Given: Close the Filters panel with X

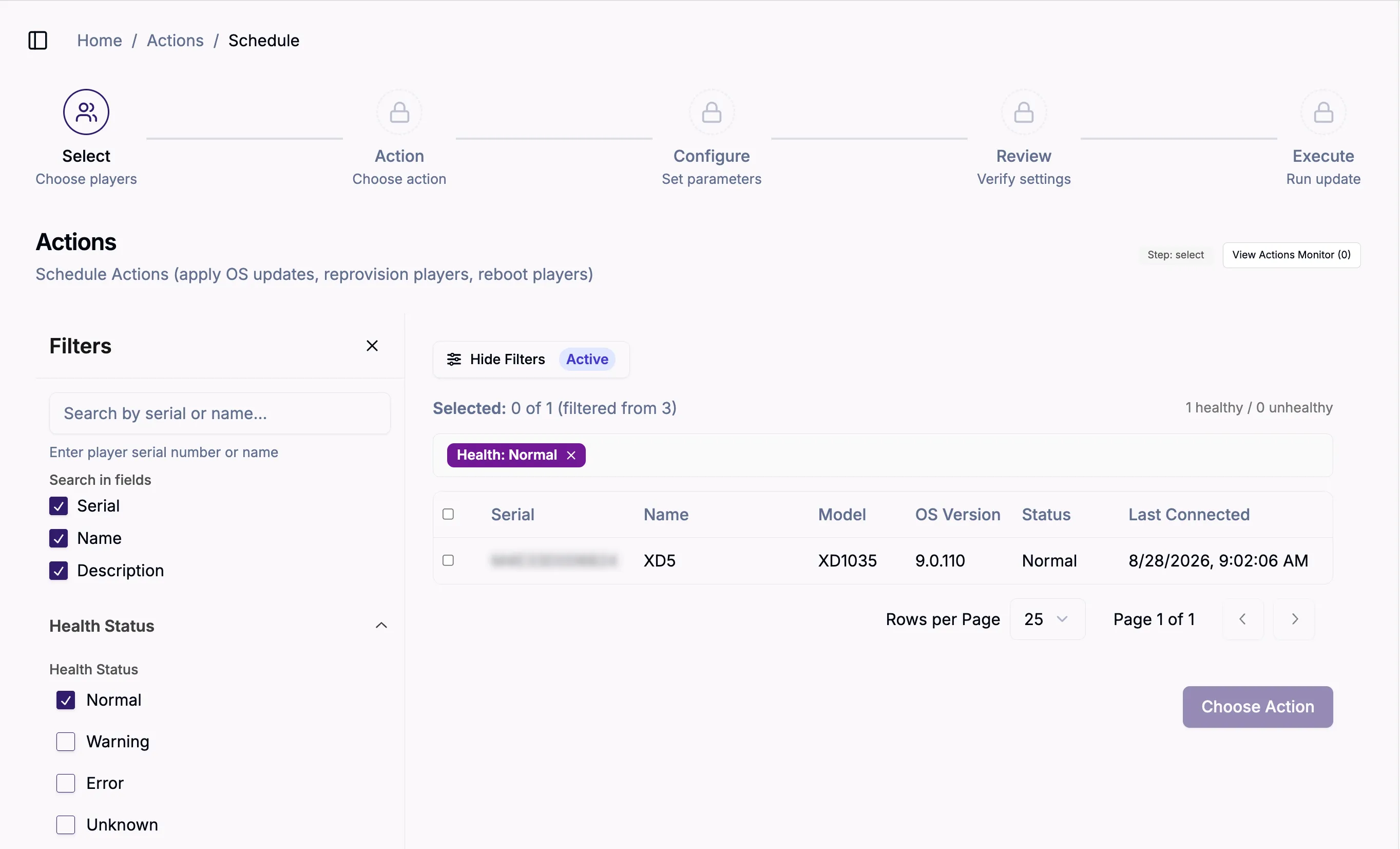Looking at the screenshot, I should tap(372, 346).
